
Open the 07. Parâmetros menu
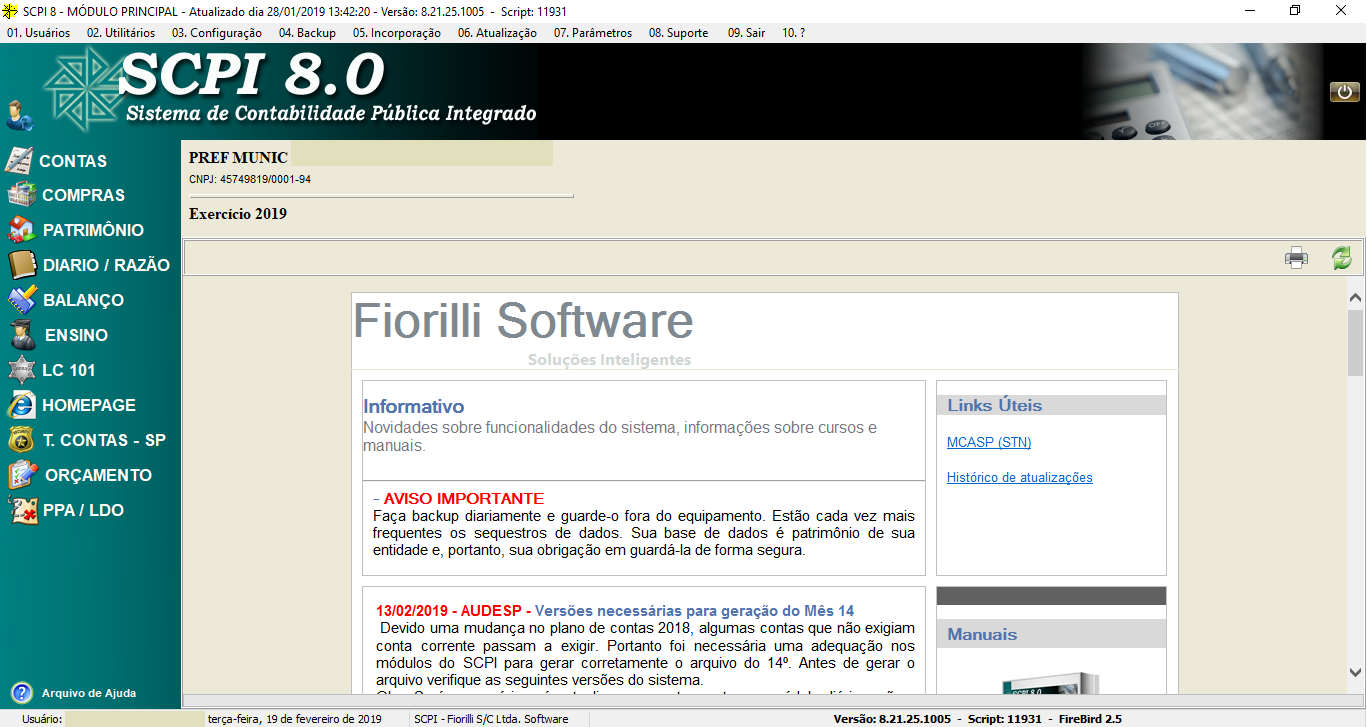pyautogui.click(x=593, y=33)
